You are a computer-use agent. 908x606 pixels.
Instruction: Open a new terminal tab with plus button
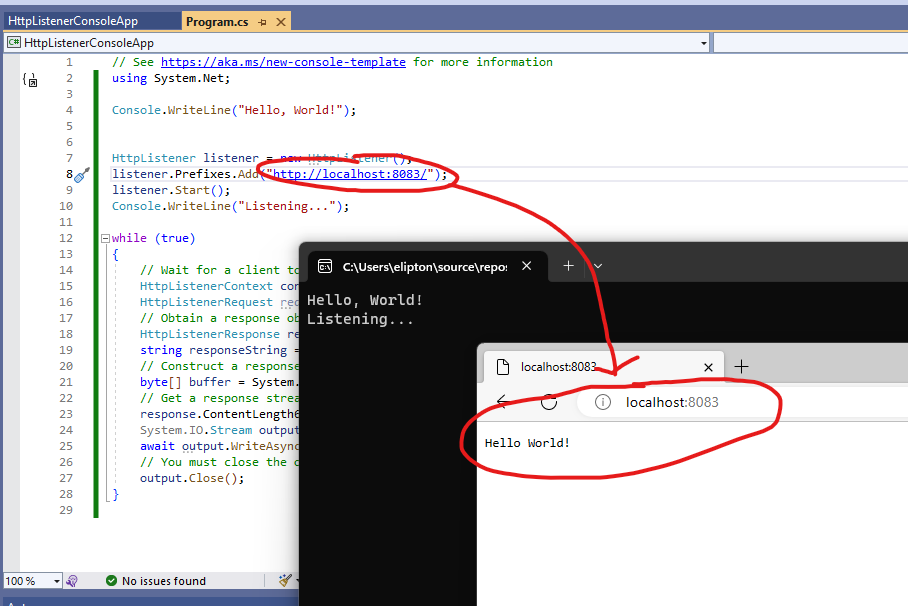tap(568, 266)
